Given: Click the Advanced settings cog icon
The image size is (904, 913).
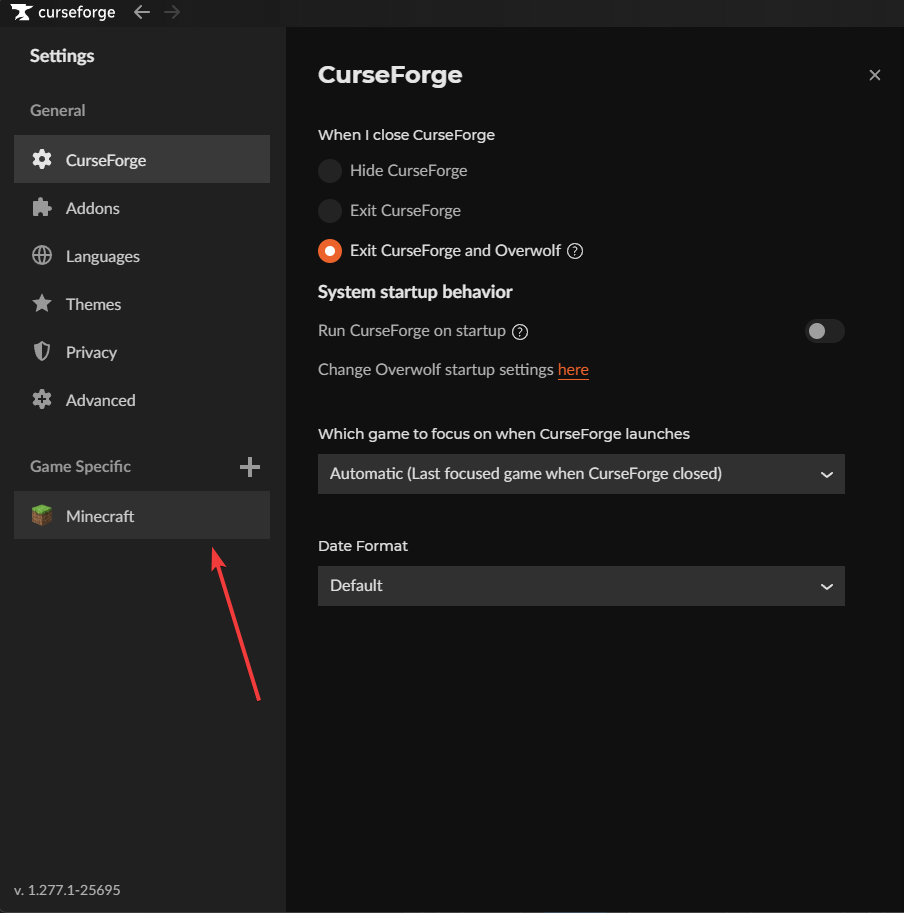Looking at the screenshot, I should (42, 399).
